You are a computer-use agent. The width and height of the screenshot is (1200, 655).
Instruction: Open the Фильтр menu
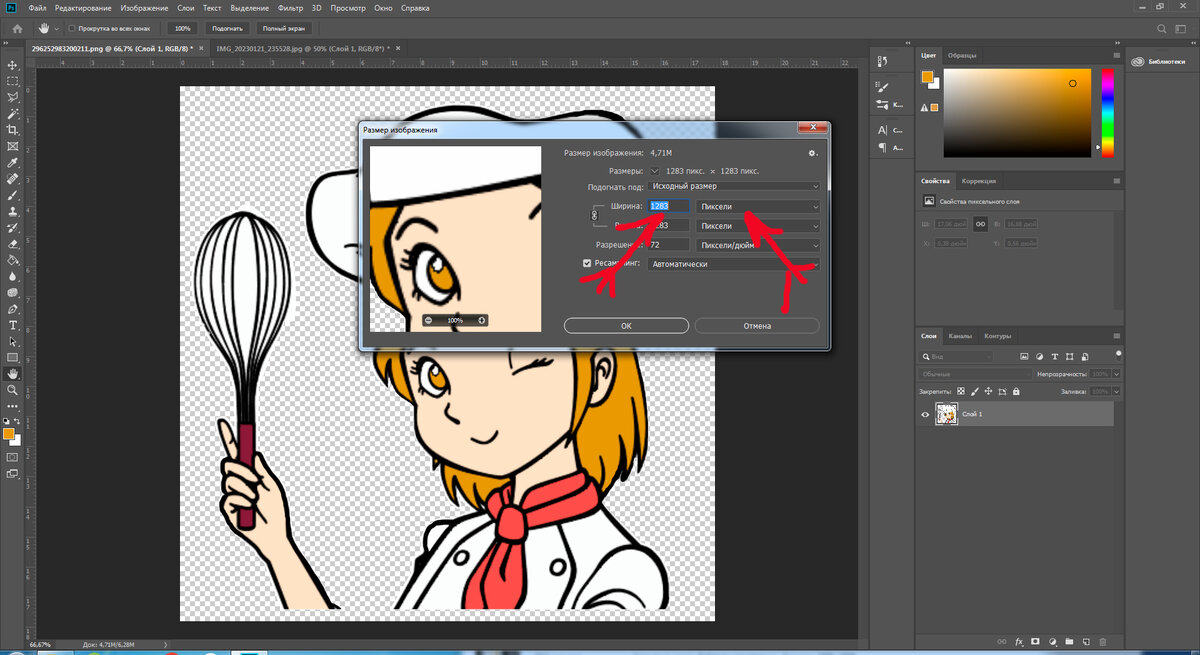292,8
